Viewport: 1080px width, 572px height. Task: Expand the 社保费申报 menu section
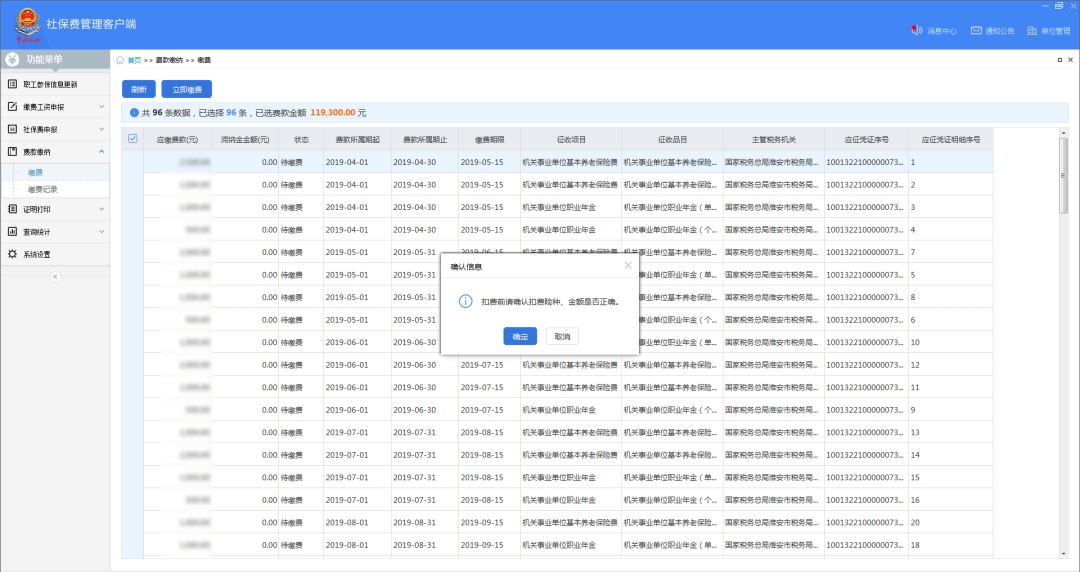[101, 129]
